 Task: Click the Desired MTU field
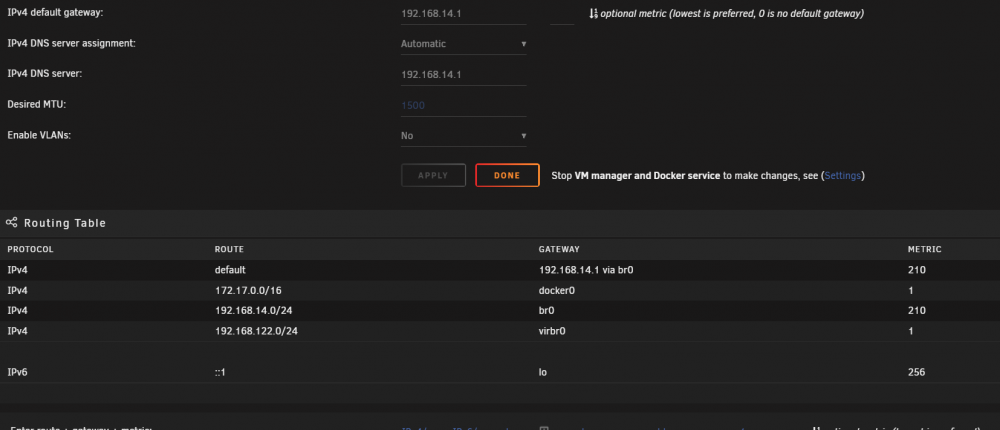point(464,105)
